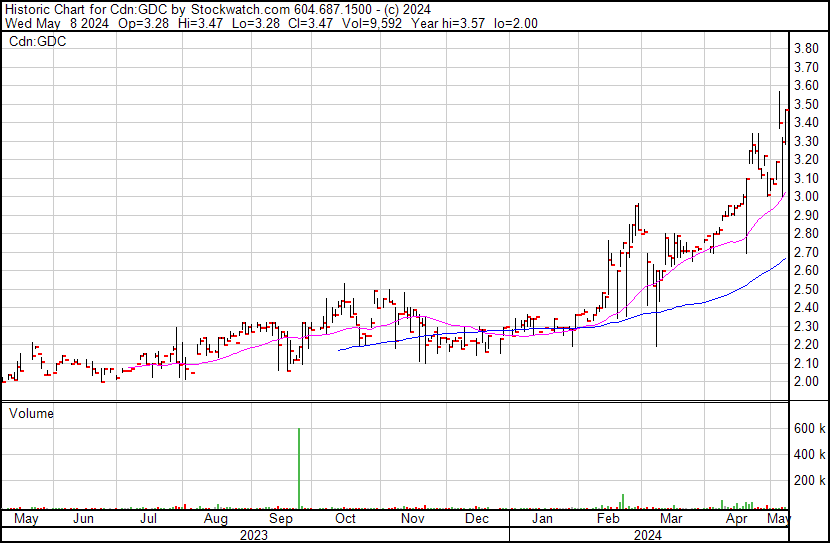The image size is (830, 543).
Task: Click the Wed May 8 2024 date text
Action: (x=57, y=24)
